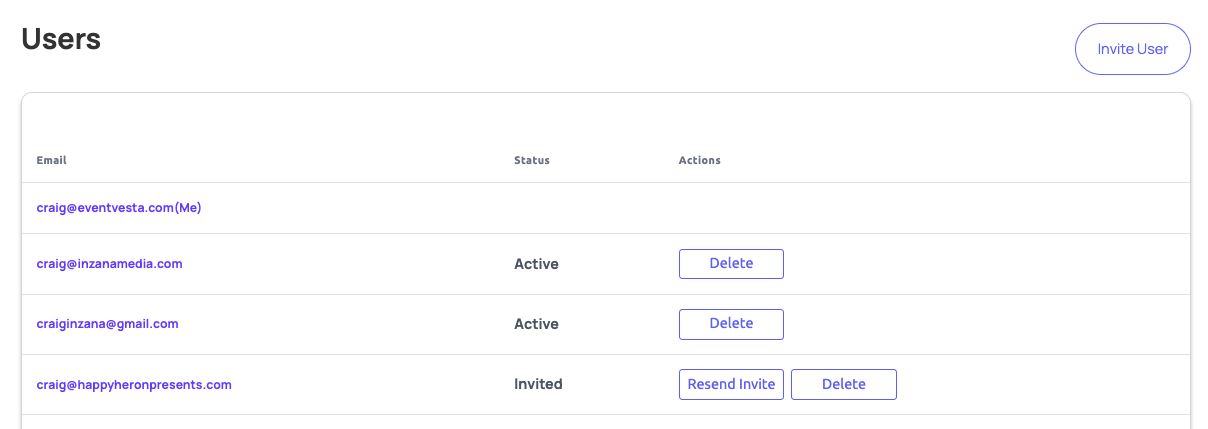The image size is (1208, 429).
Task: Open the craig@inzanamedia.com email link
Action: [x=109, y=264]
